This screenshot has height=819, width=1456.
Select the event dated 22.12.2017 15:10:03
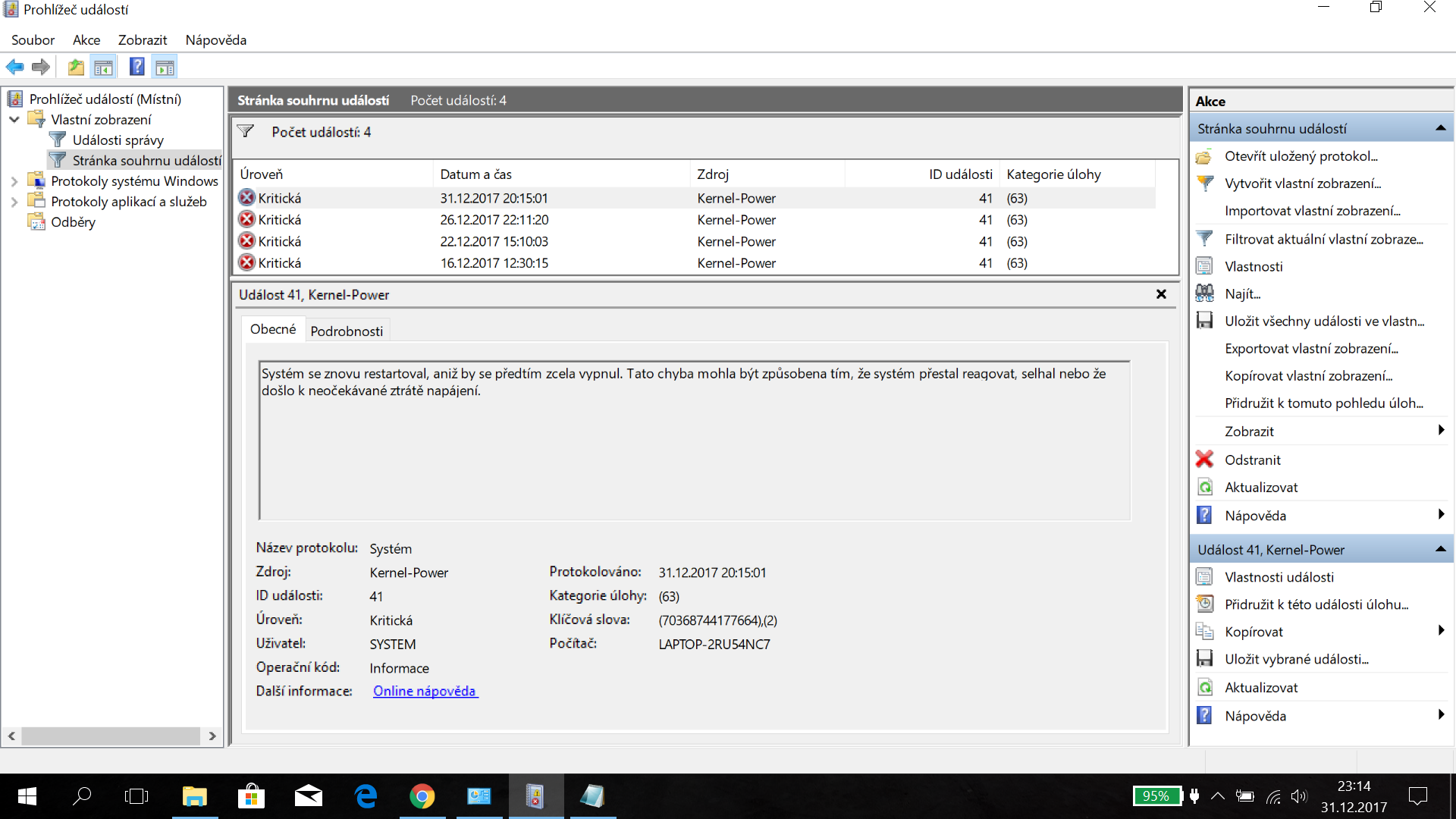click(494, 241)
